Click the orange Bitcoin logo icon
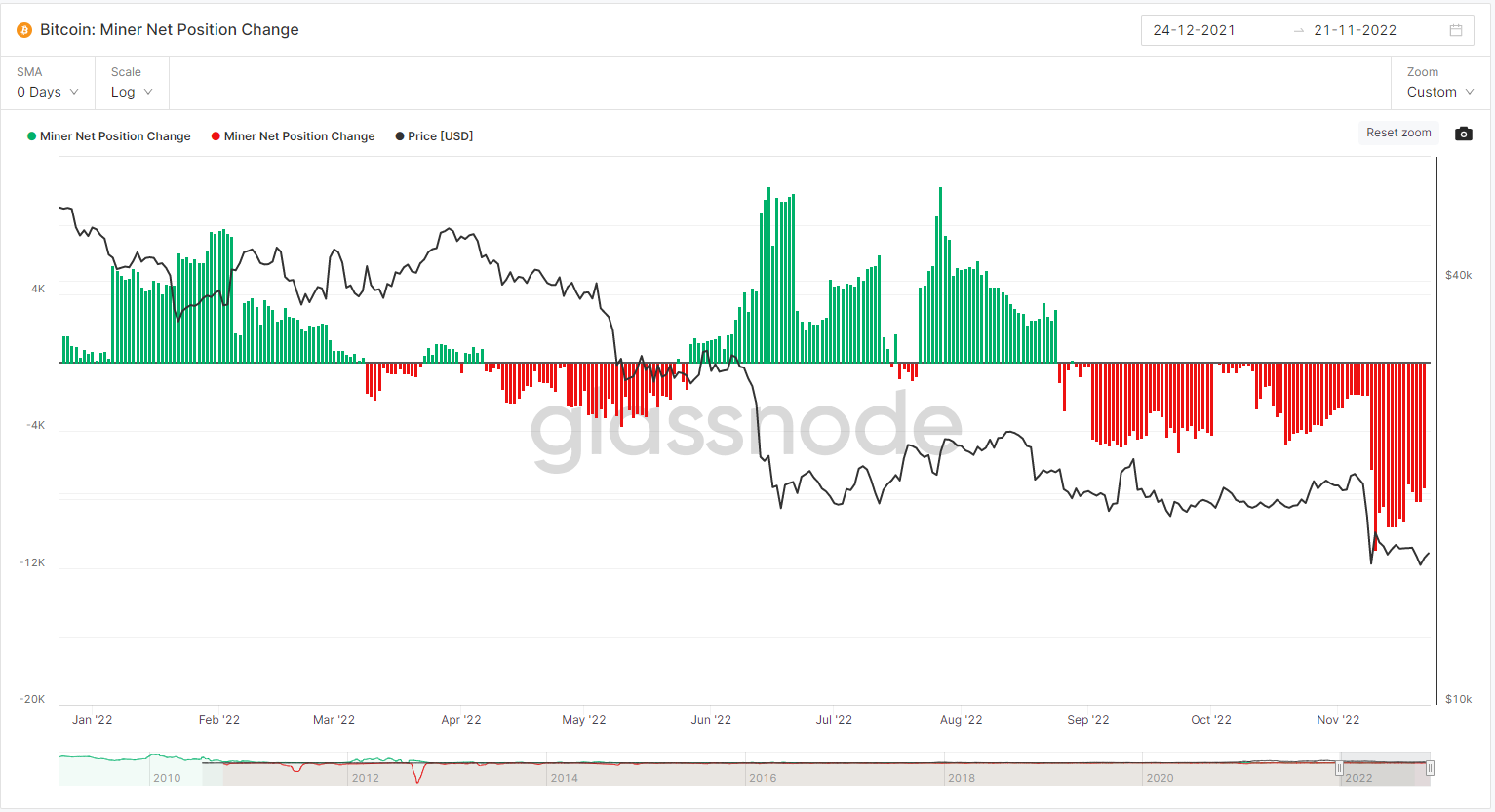 (24, 30)
